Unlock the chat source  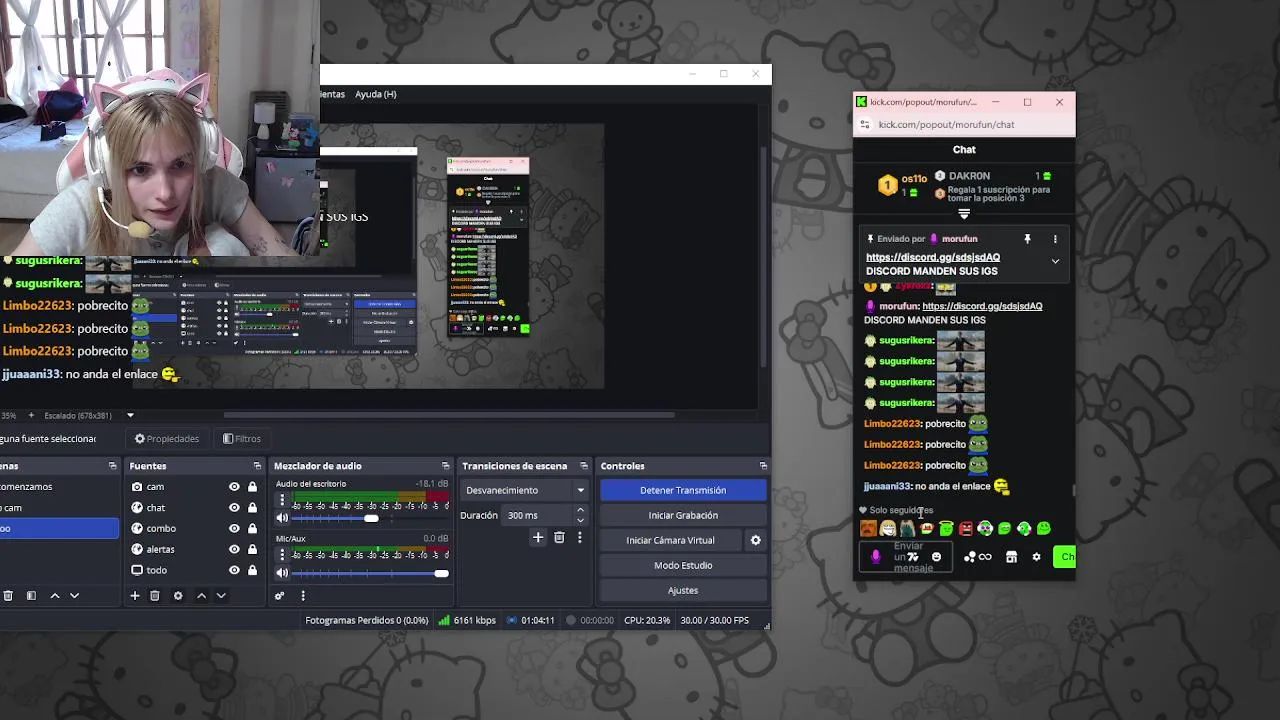tap(252, 508)
